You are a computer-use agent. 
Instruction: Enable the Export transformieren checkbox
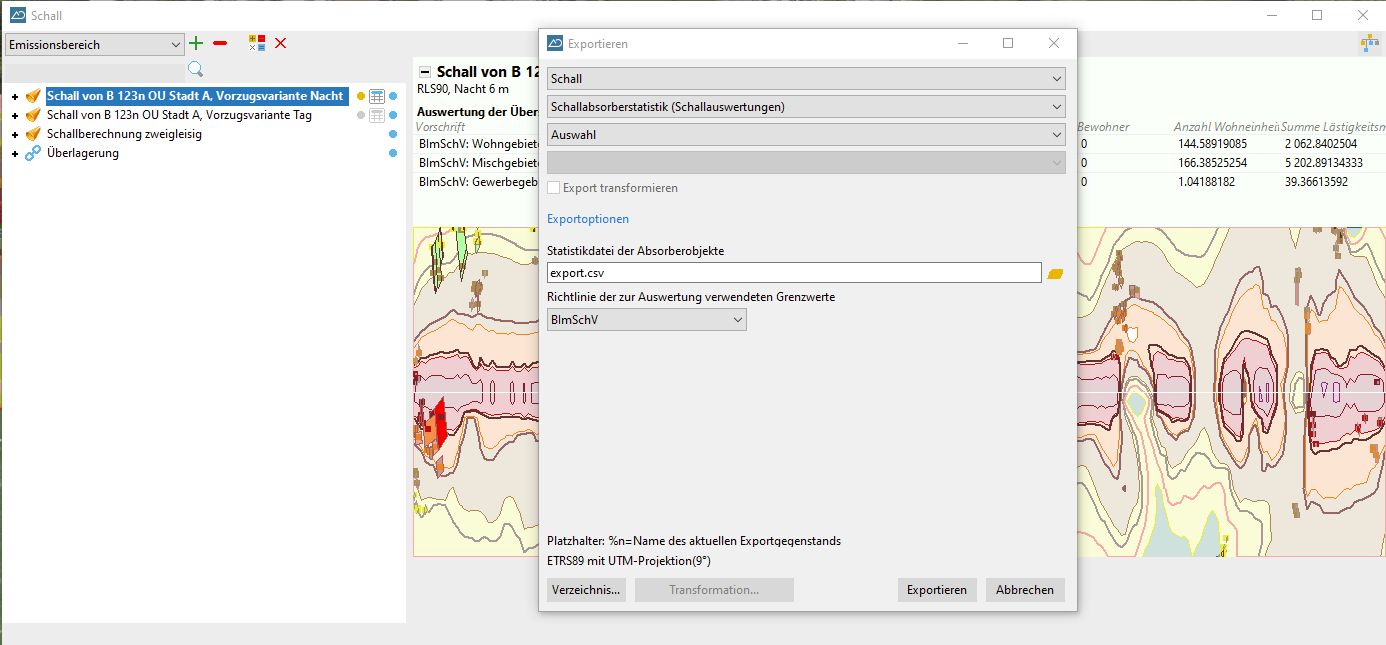point(554,188)
